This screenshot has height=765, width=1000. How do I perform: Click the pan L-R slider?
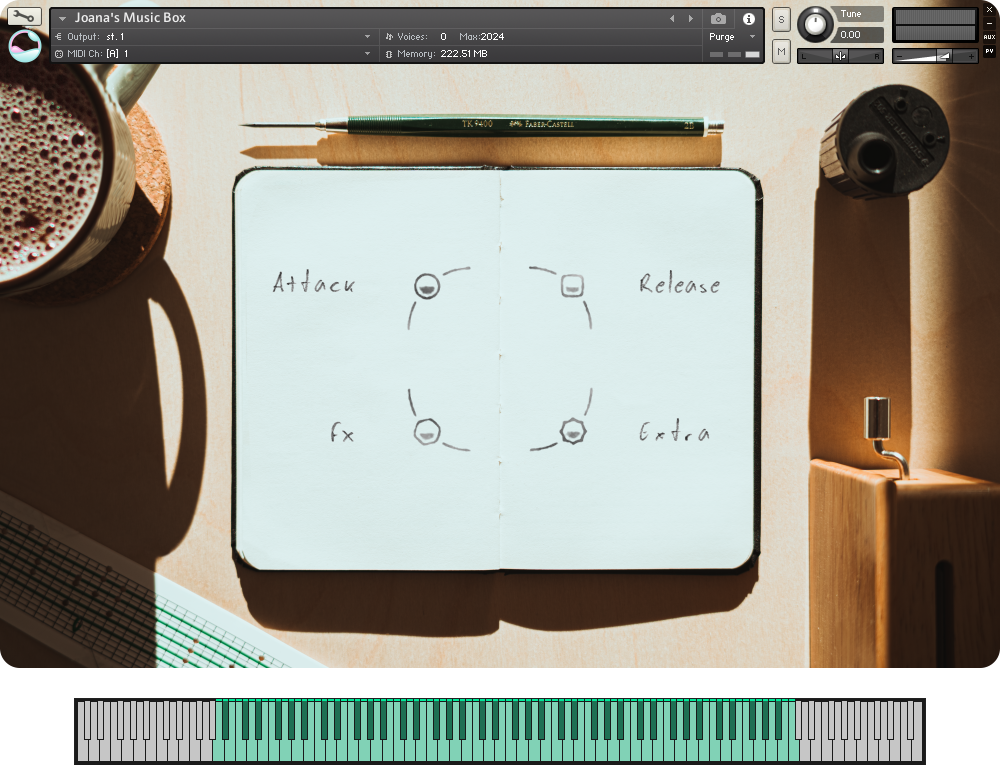(x=841, y=56)
